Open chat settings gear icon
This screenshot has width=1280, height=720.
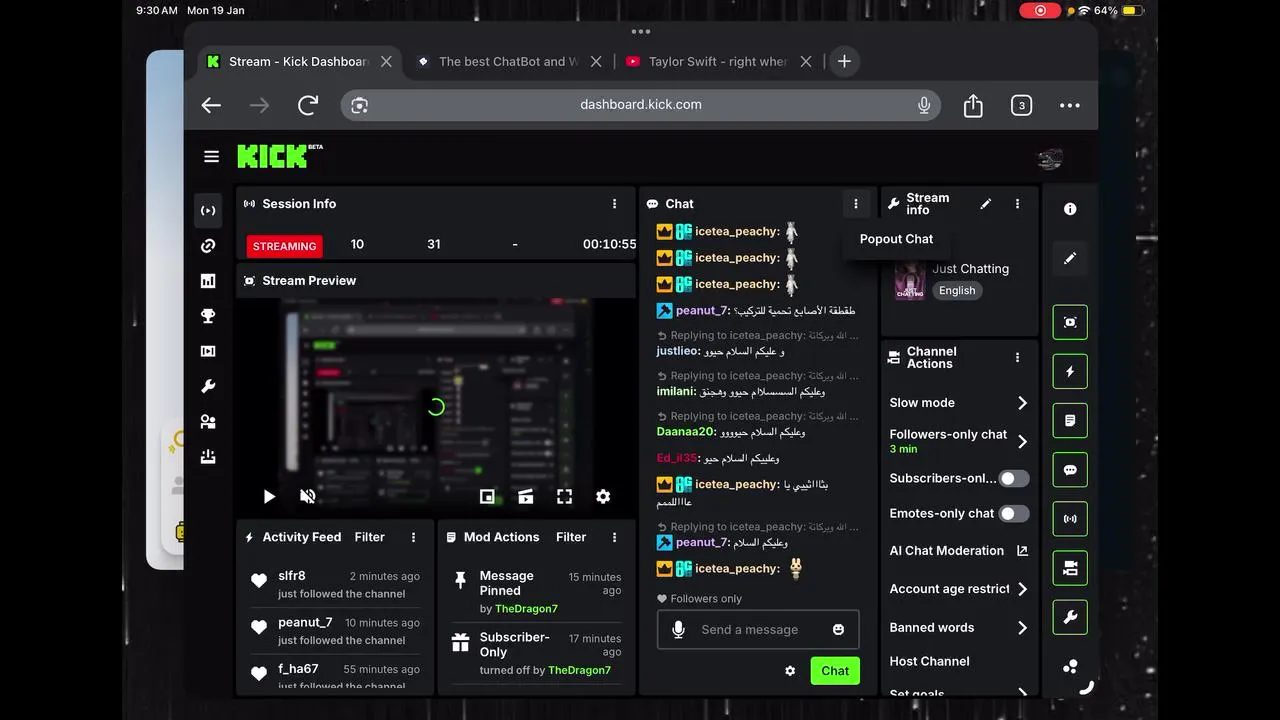790,671
